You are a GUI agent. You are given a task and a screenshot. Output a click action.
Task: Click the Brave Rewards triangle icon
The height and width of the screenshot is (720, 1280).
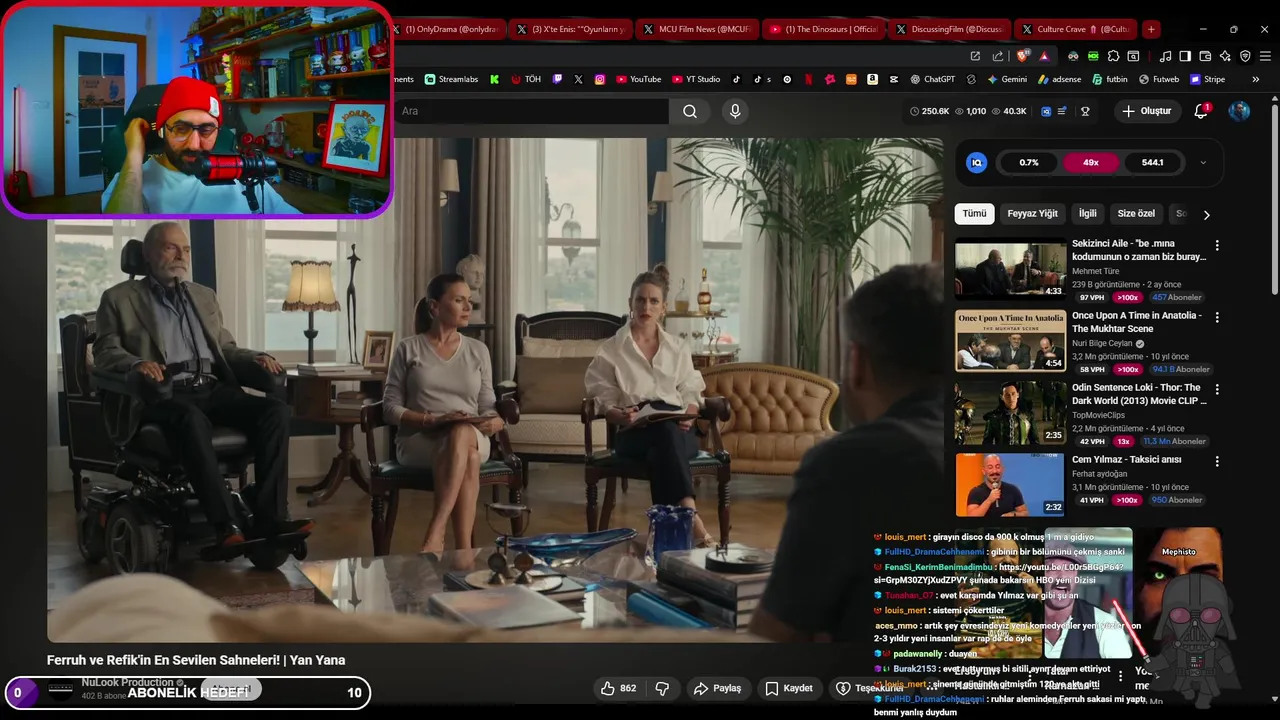(x=1044, y=56)
